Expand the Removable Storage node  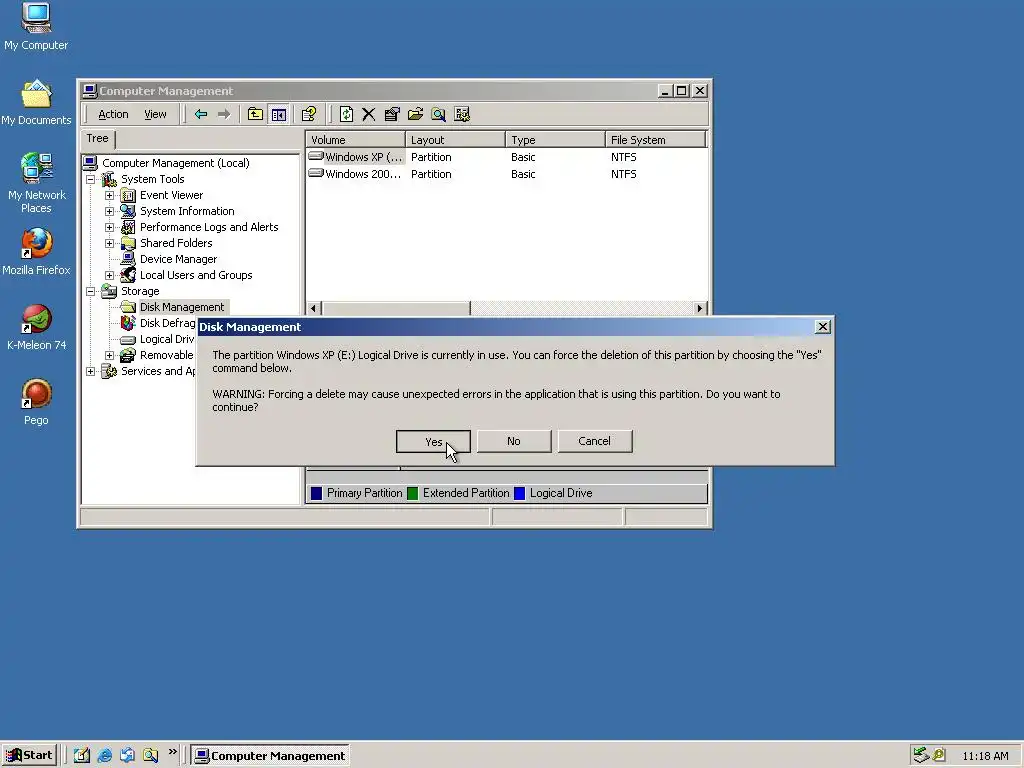[110, 355]
